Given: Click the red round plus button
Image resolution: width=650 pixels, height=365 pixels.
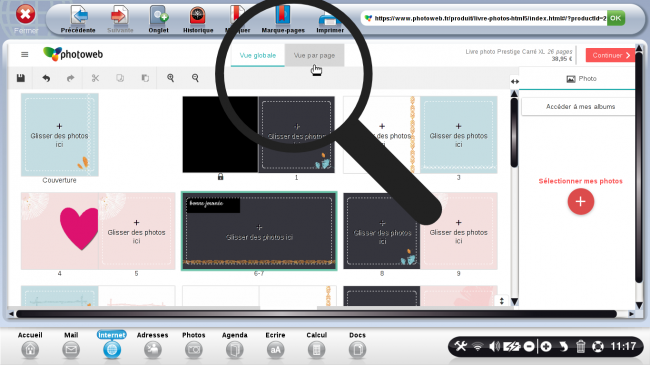Looking at the screenshot, I should [x=580, y=202].
